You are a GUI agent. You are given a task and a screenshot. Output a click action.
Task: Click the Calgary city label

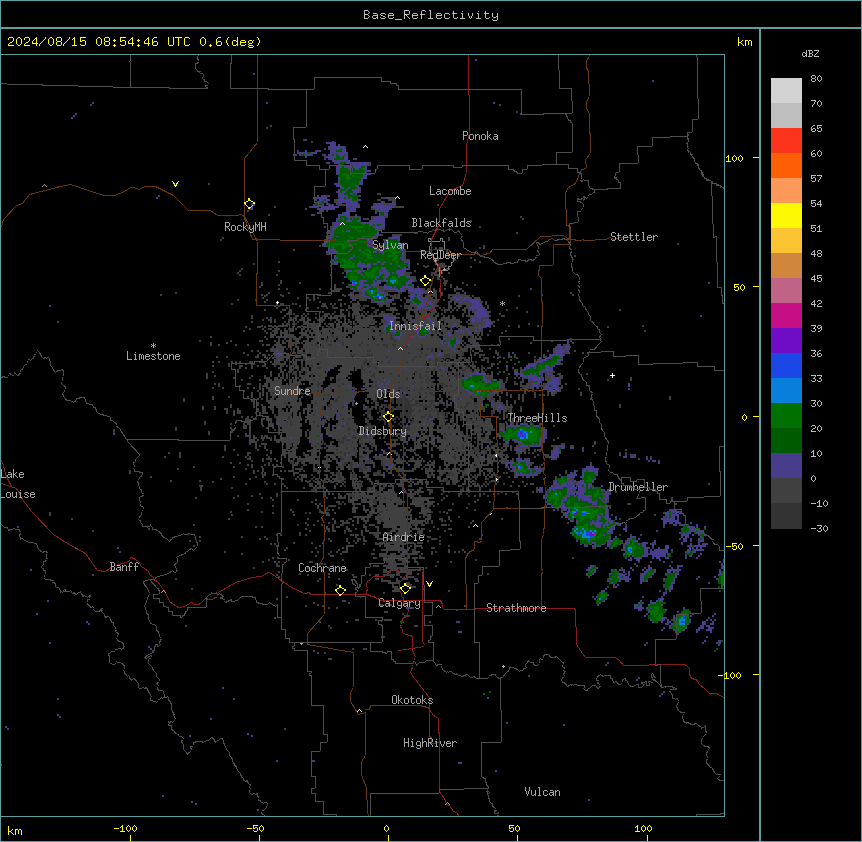[x=399, y=603]
